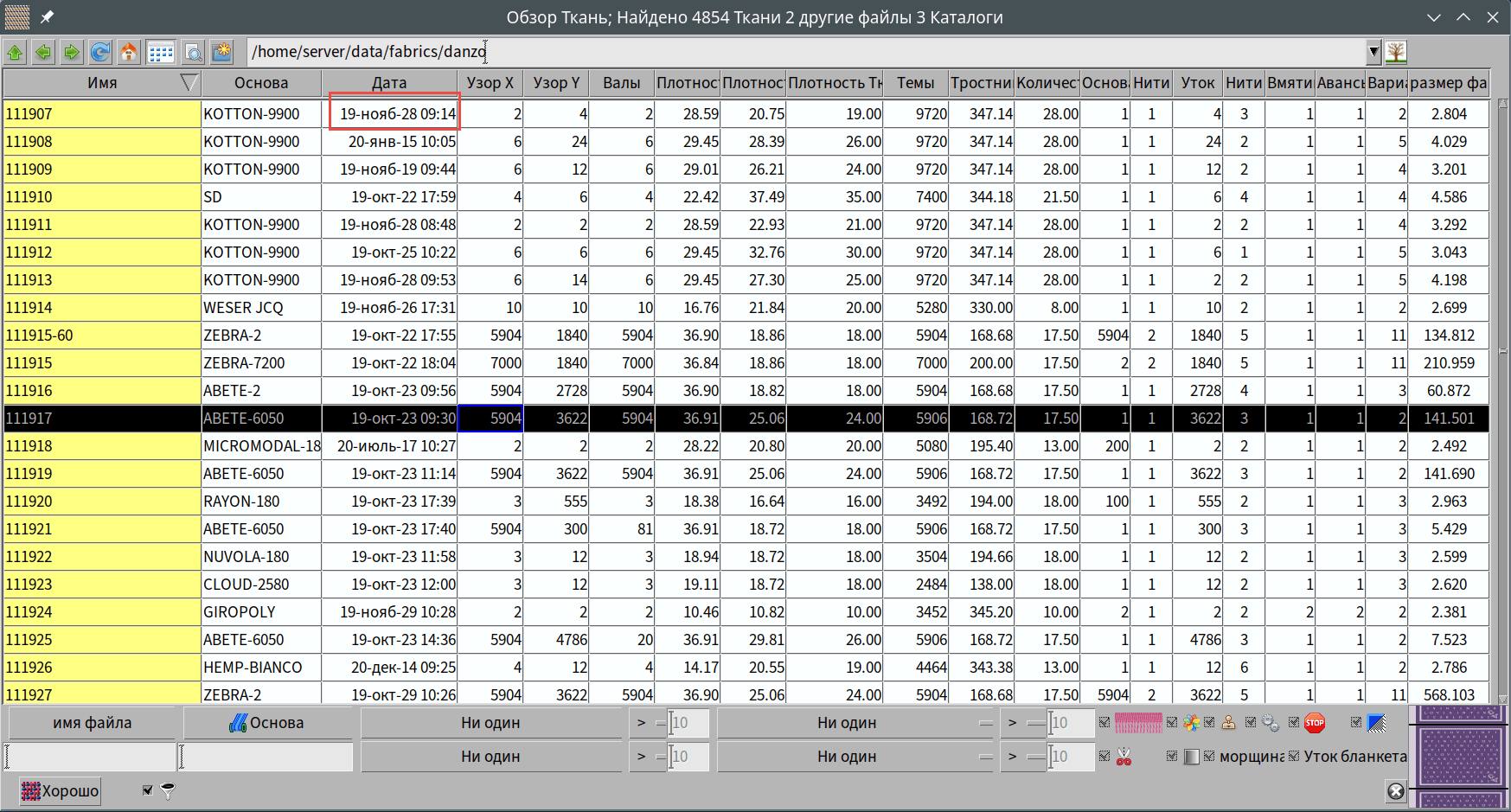Viewport: 1511px width, 812px height.
Task: Jump to the home directory via the house icon
Action: 129,53
